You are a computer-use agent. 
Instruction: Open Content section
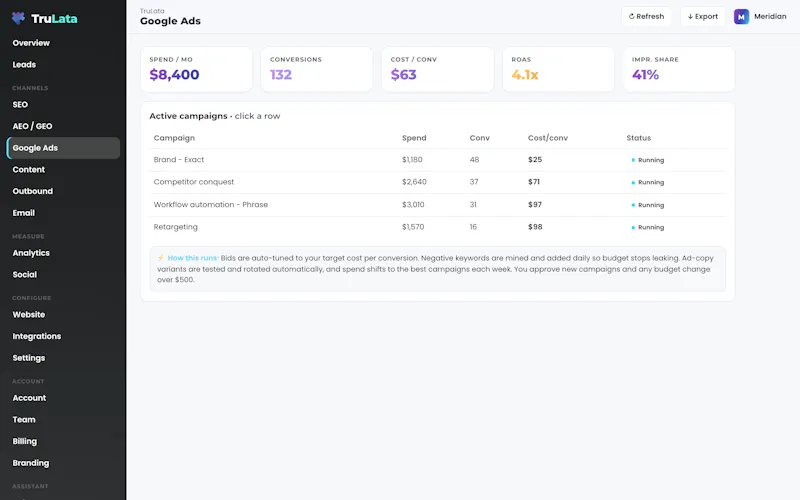[29, 169]
